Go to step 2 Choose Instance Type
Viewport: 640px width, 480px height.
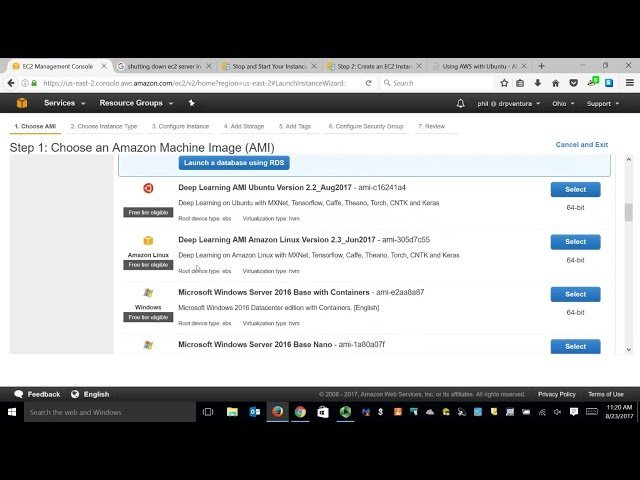[104, 127]
